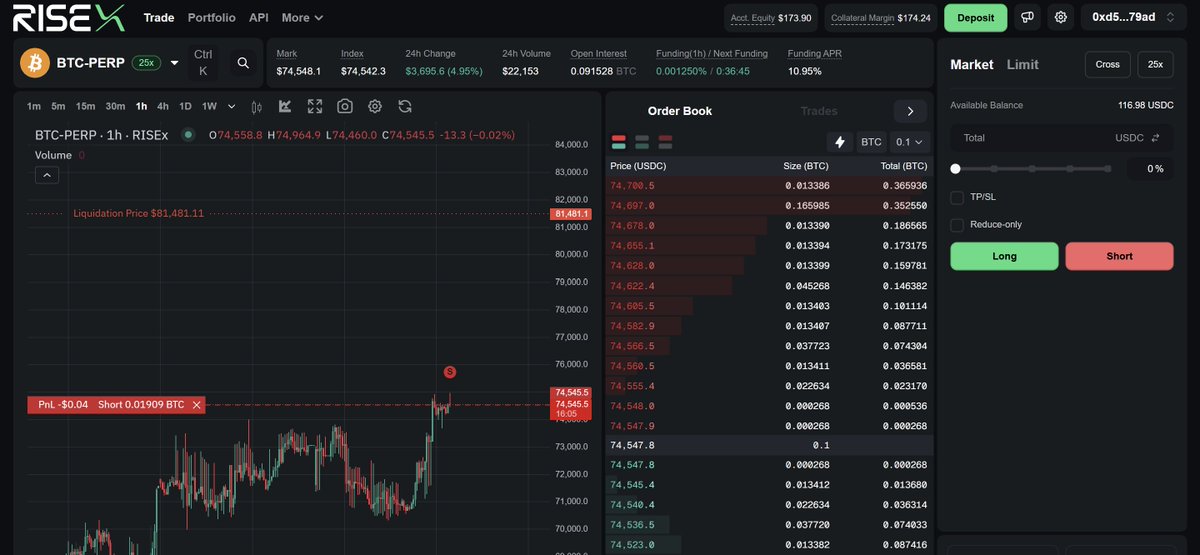Show both bids and asks order book view
Viewport: 1200px width, 555px height.
click(618, 142)
